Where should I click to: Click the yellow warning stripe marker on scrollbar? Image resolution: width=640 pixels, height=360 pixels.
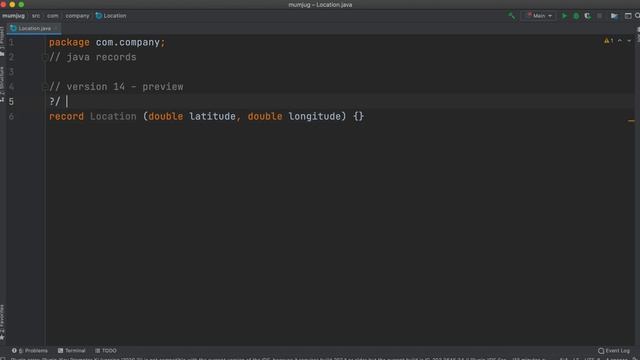click(631, 120)
